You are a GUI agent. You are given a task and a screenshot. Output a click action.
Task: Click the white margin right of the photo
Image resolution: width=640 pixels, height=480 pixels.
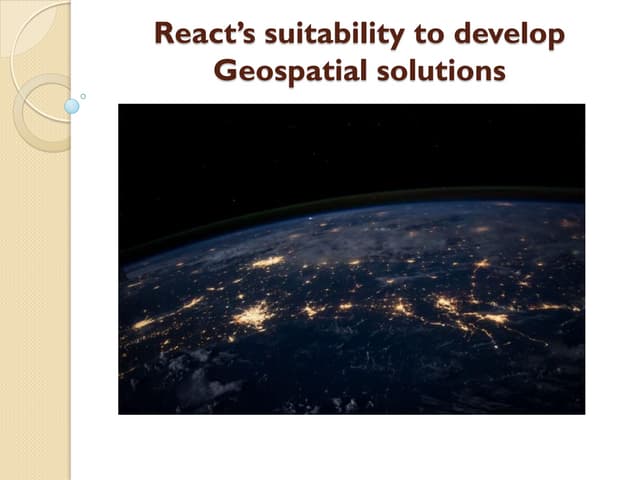(612, 260)
